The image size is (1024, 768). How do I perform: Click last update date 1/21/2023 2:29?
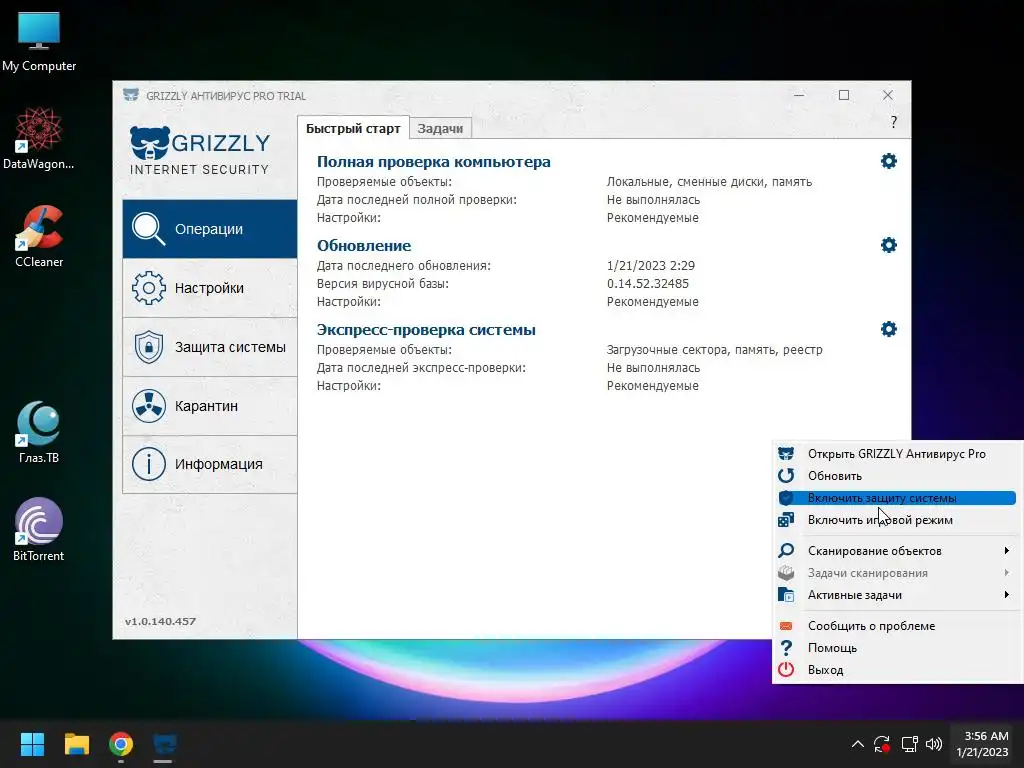(x=650, y=266)
